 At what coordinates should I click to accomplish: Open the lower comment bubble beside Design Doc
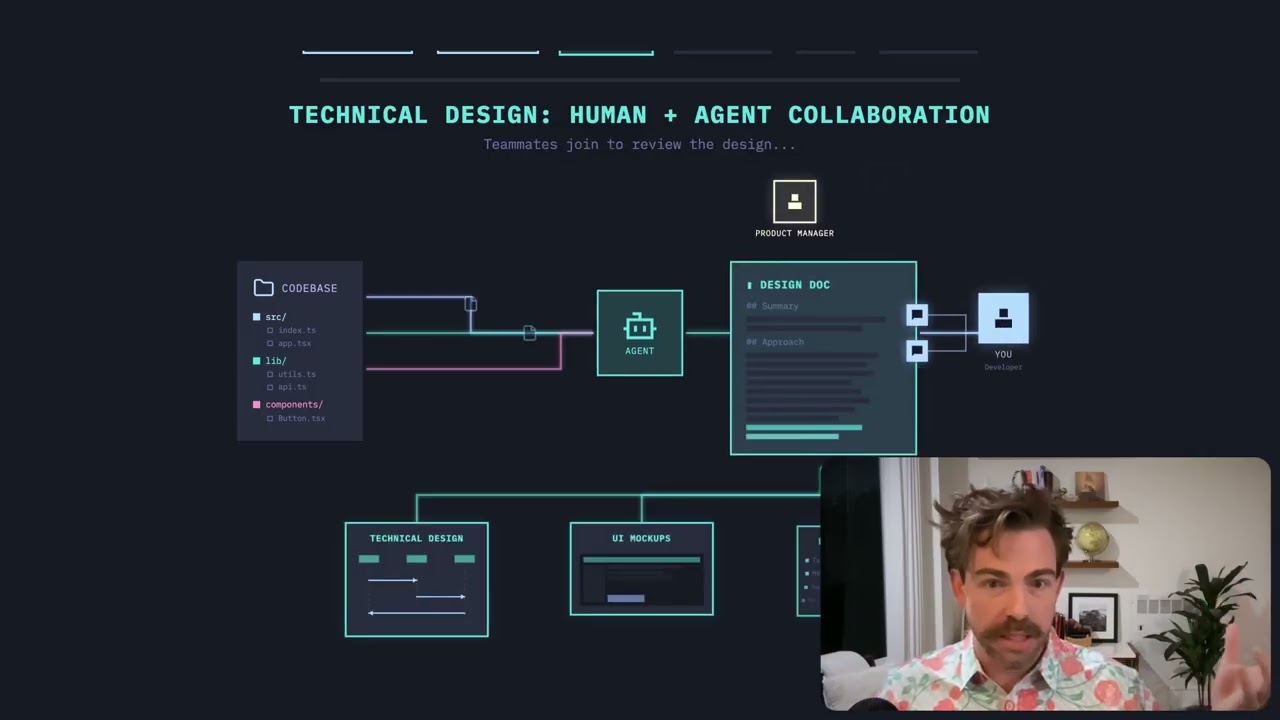coord(917,350)
